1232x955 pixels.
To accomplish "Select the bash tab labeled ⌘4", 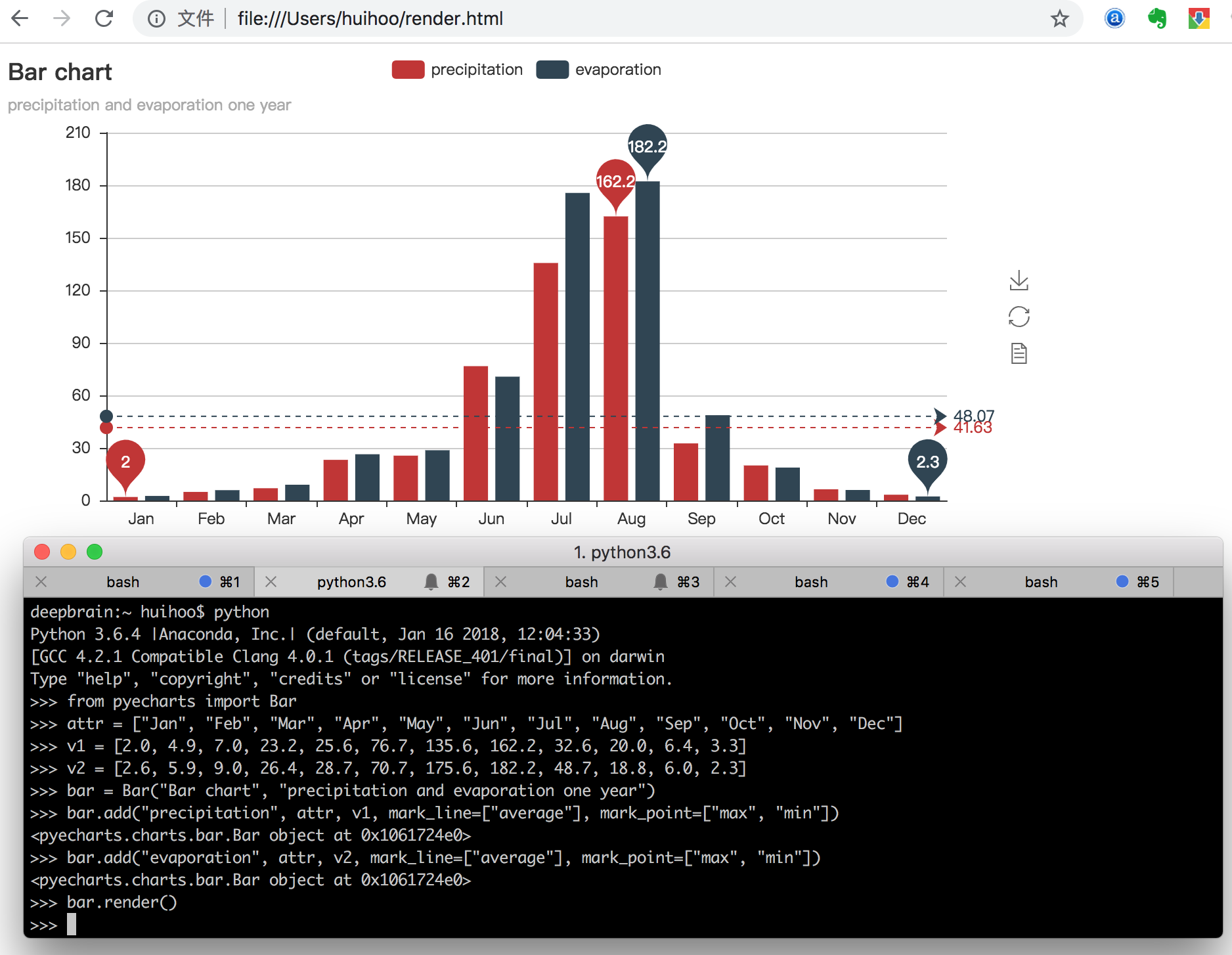I will coord(811,582).
